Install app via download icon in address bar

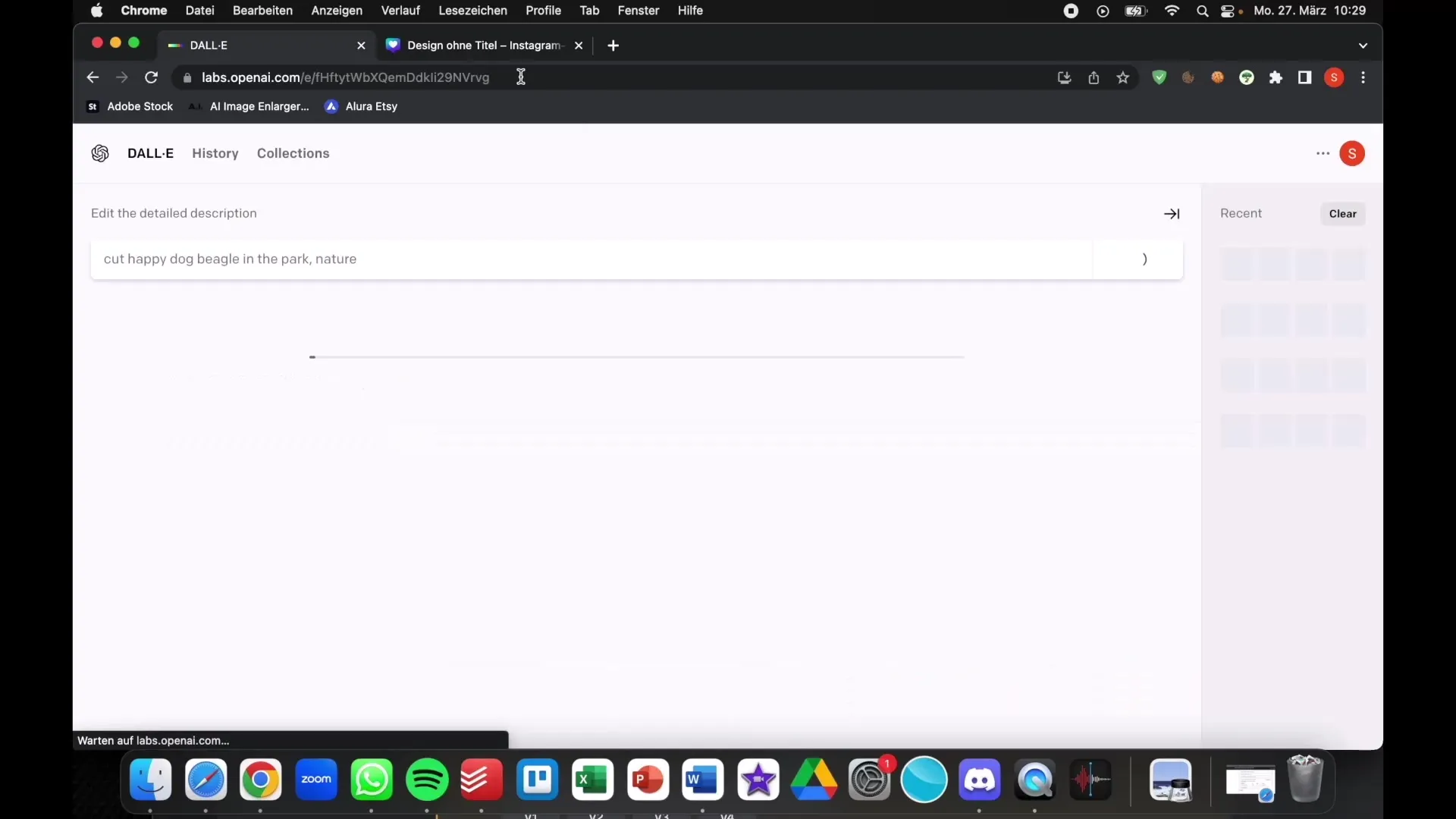1065,77
